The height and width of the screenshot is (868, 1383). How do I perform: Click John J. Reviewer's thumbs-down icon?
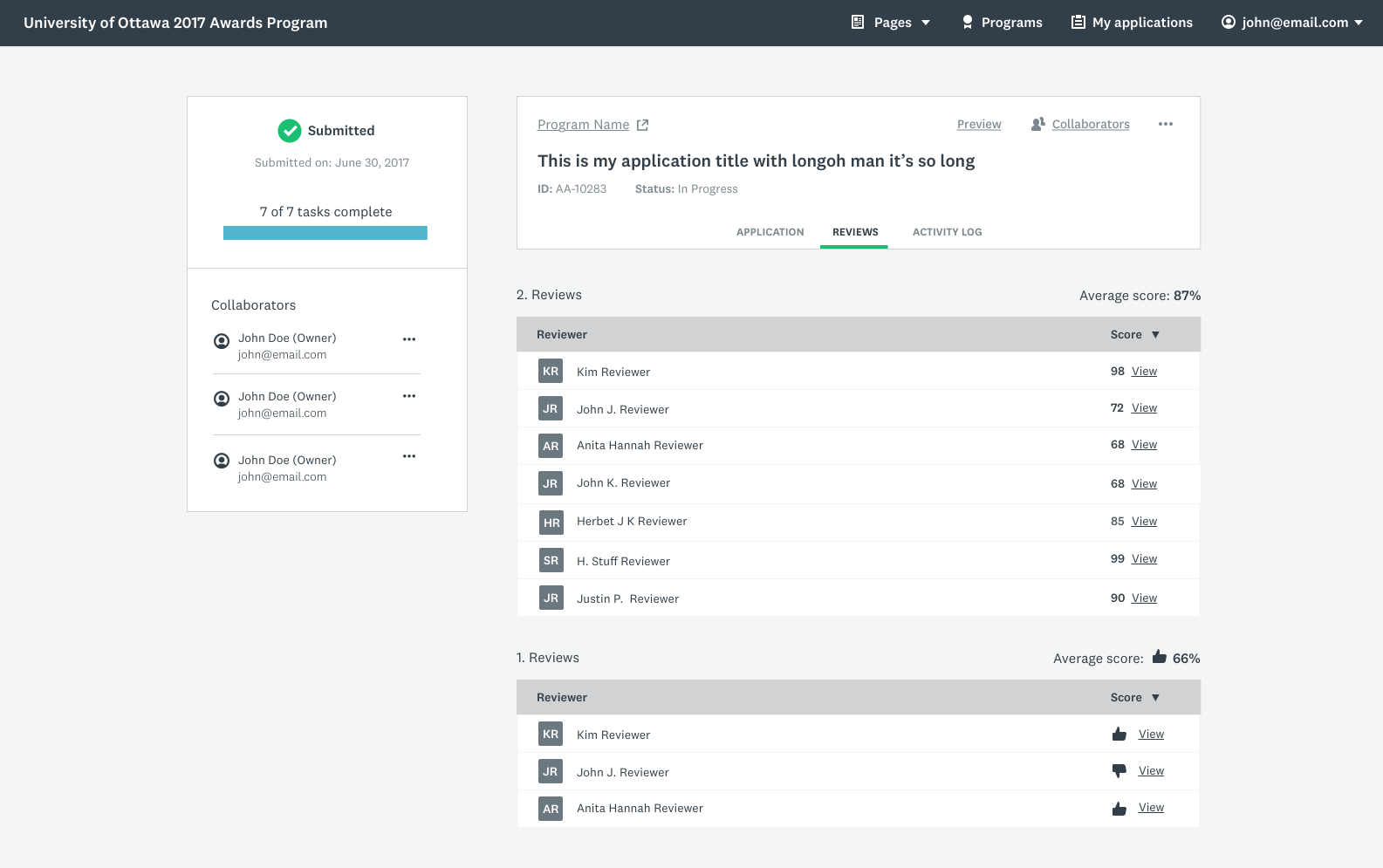[1119, 771]
